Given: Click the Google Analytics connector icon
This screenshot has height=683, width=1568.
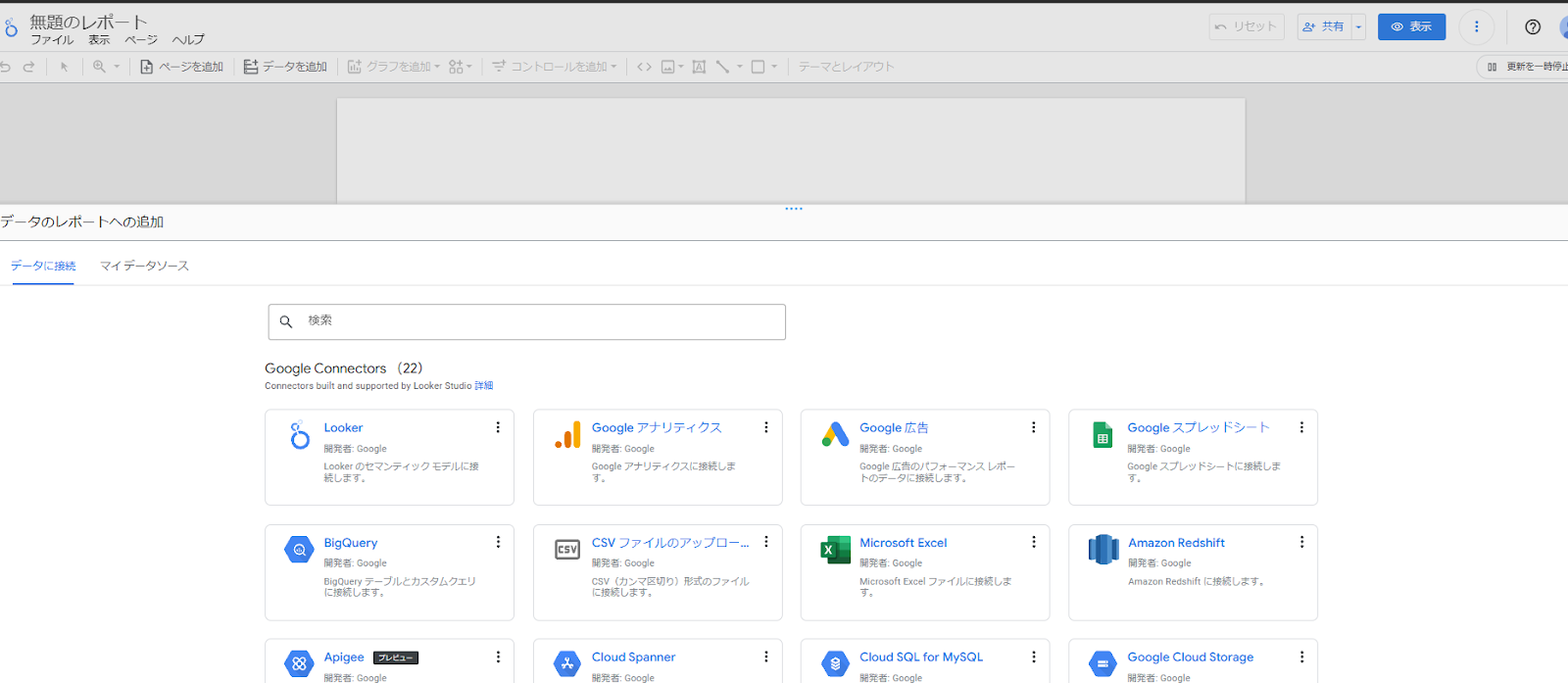Looking at the screenshot, I should [567, 435].
